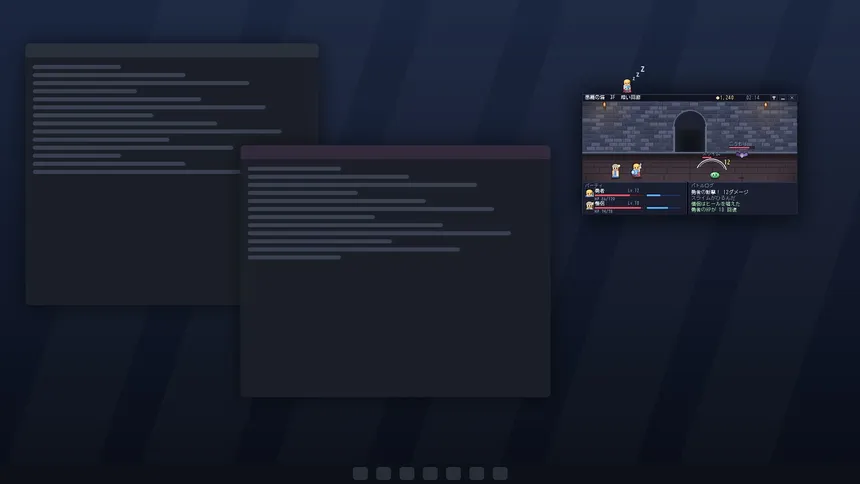860x484 pixels.
Task: Click the パーティ party panel header
Action: coord(594,185)
